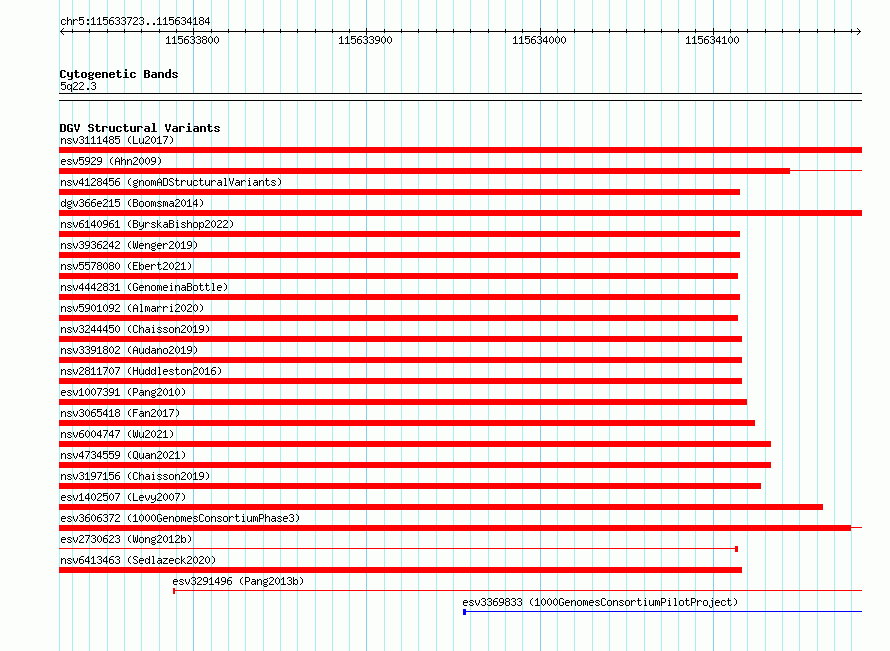
Task: Click the red bar under nsv6140961
Action: coord(400,234)
